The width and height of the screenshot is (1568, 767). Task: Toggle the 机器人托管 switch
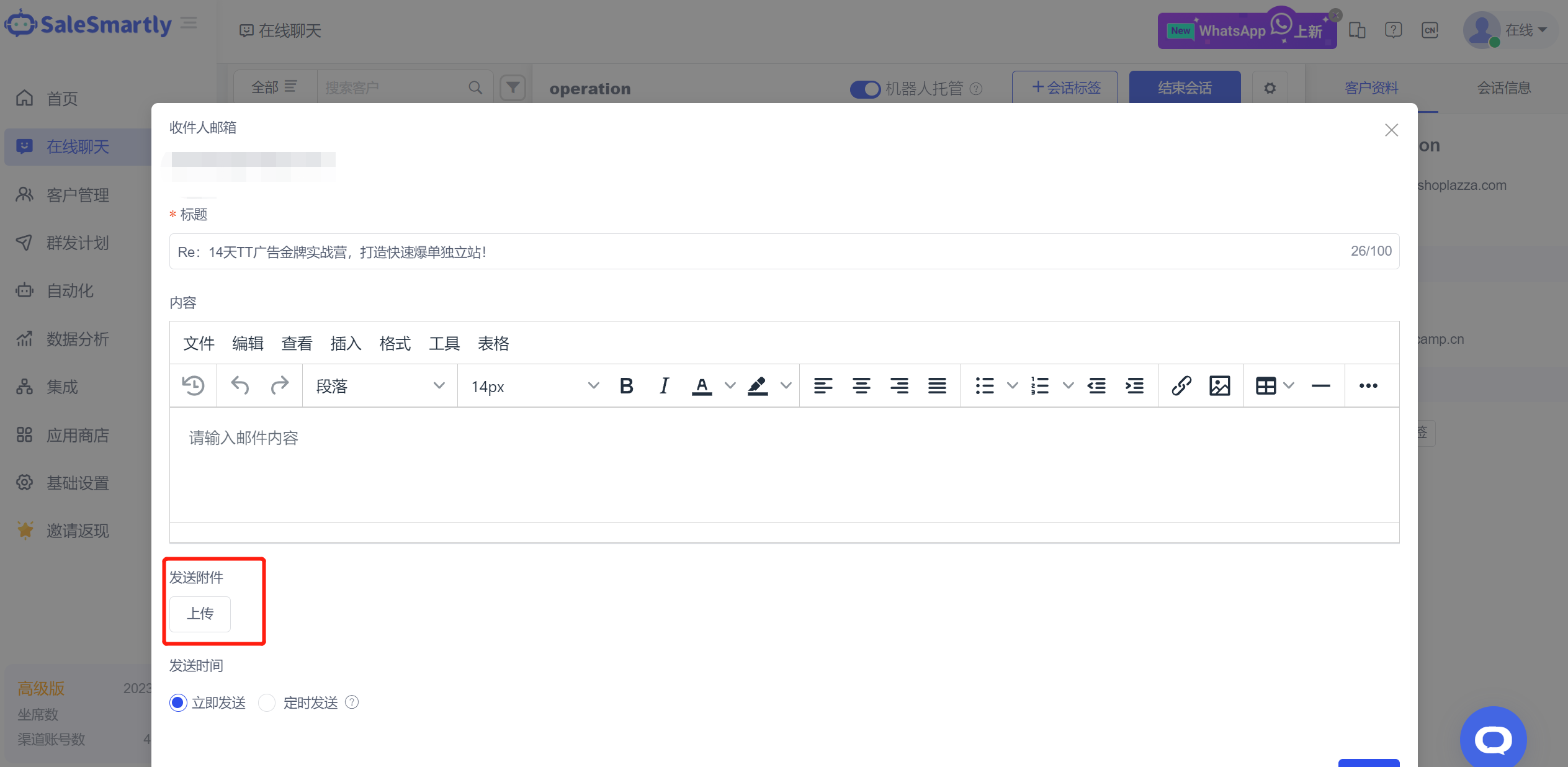click(x=865, y=89)
